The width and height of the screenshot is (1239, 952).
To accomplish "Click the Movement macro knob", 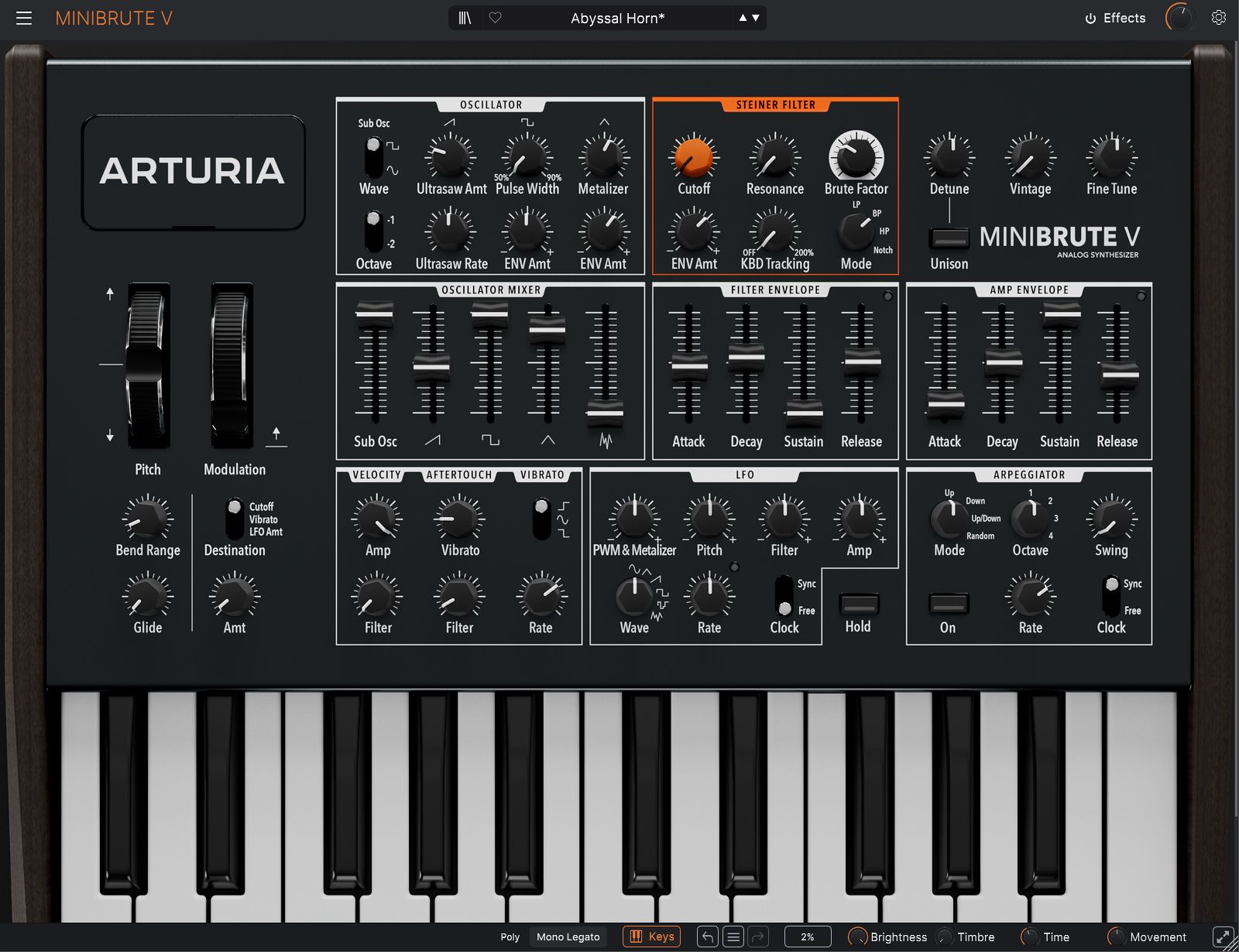I will point(1117,937).
